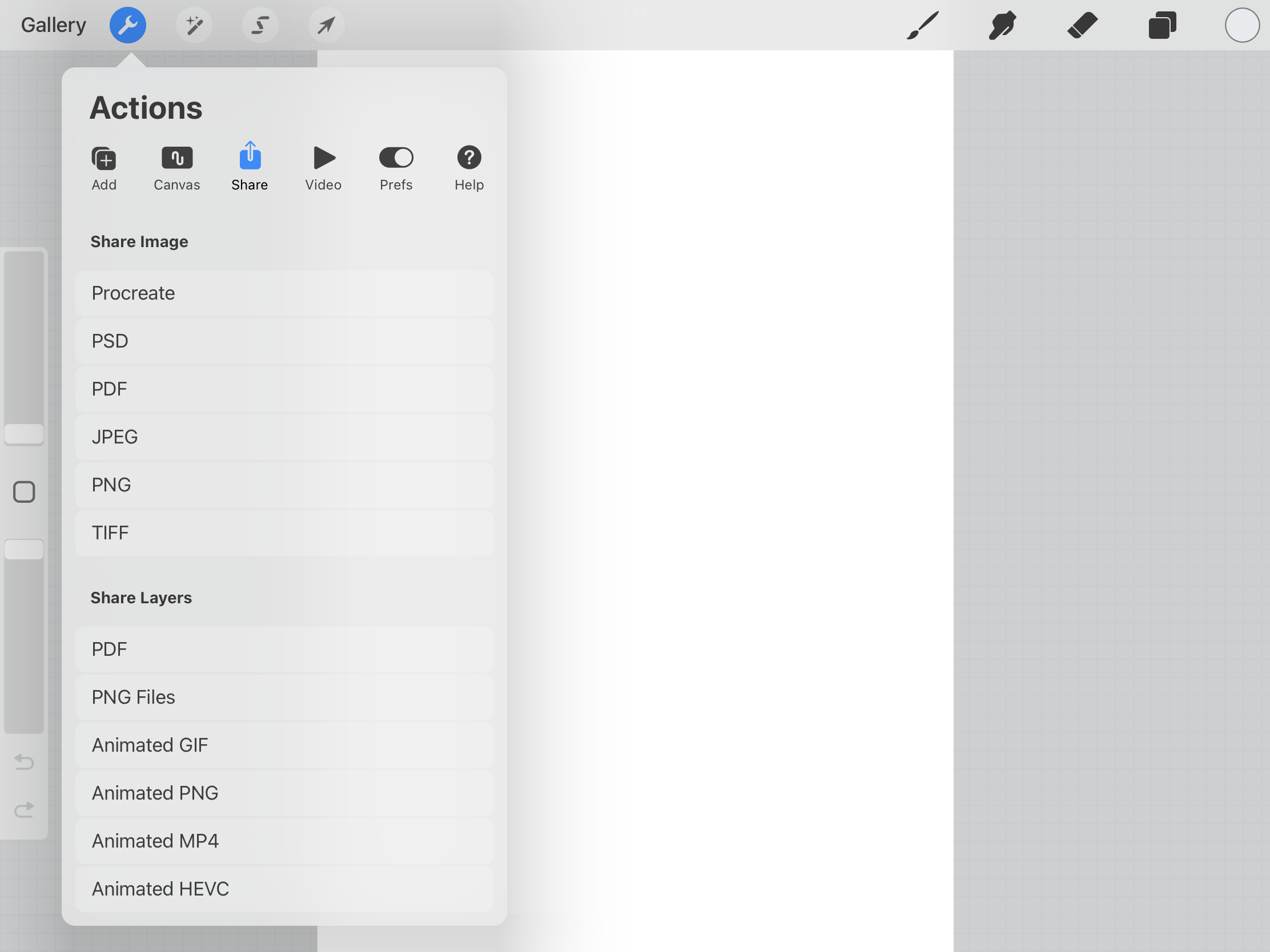Screen dimensions: 1270x952
Task: Switch to the Add tab
Action: (104, 168)
